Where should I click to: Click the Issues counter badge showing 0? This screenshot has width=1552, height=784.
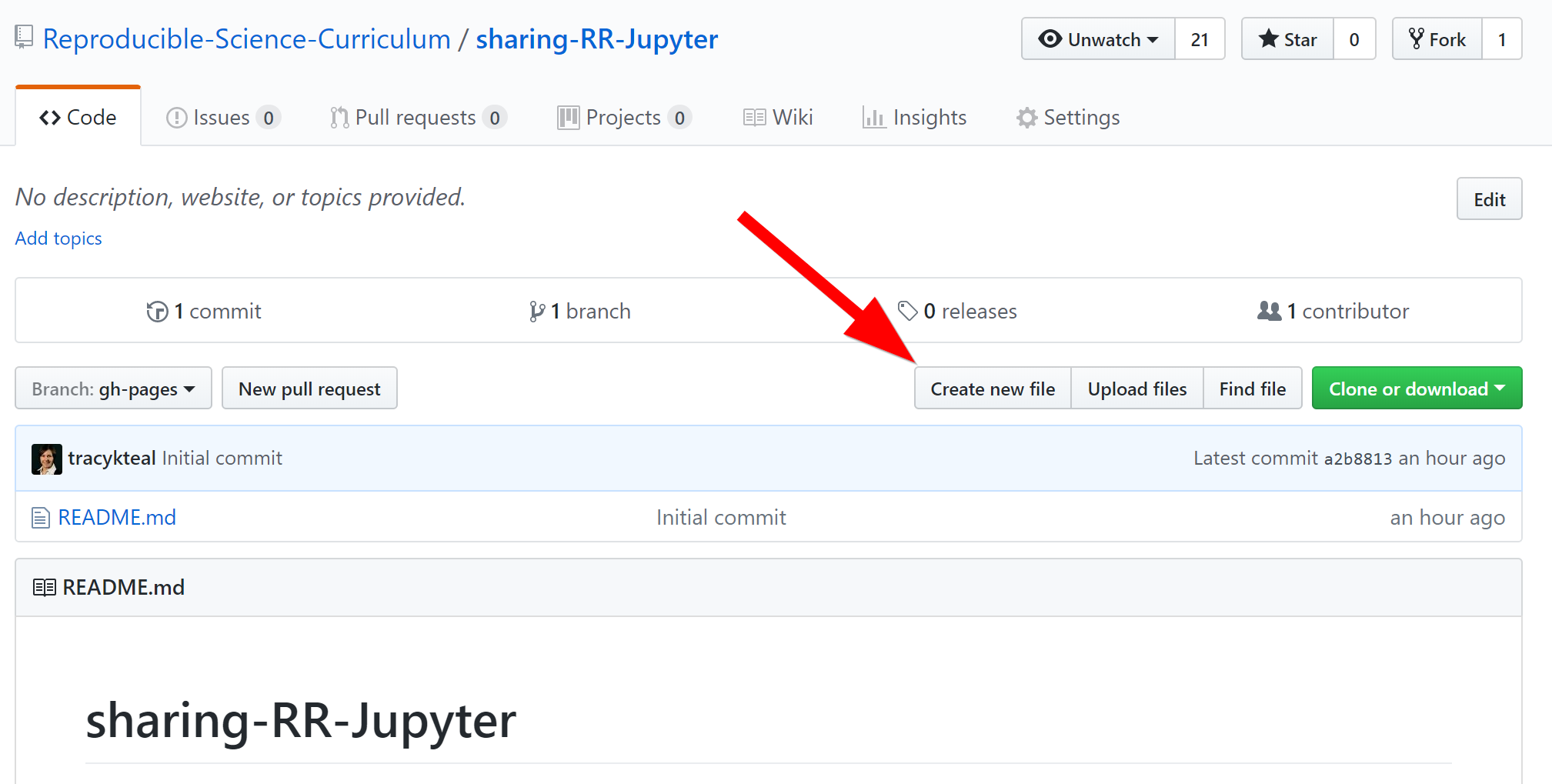tap(269, 118)
